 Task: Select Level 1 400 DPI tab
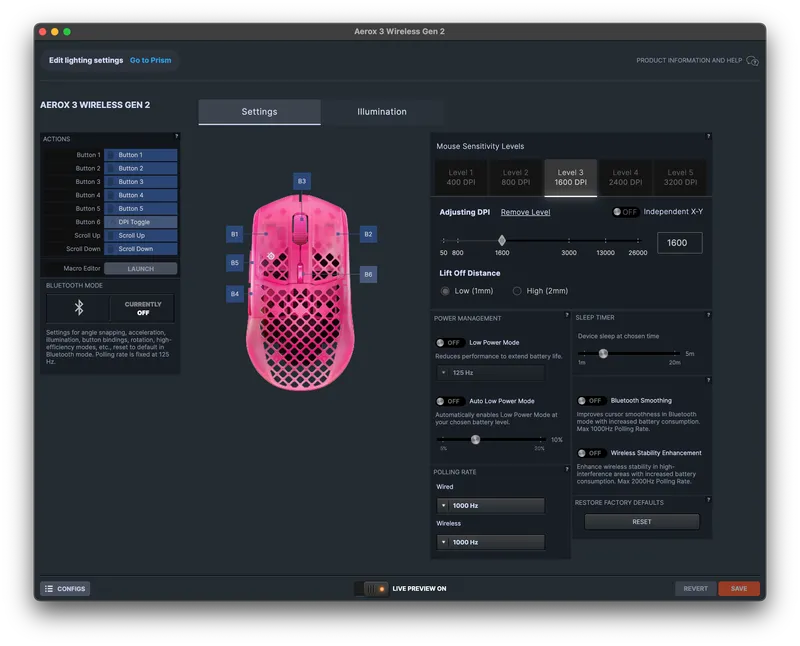click(461, 177)
